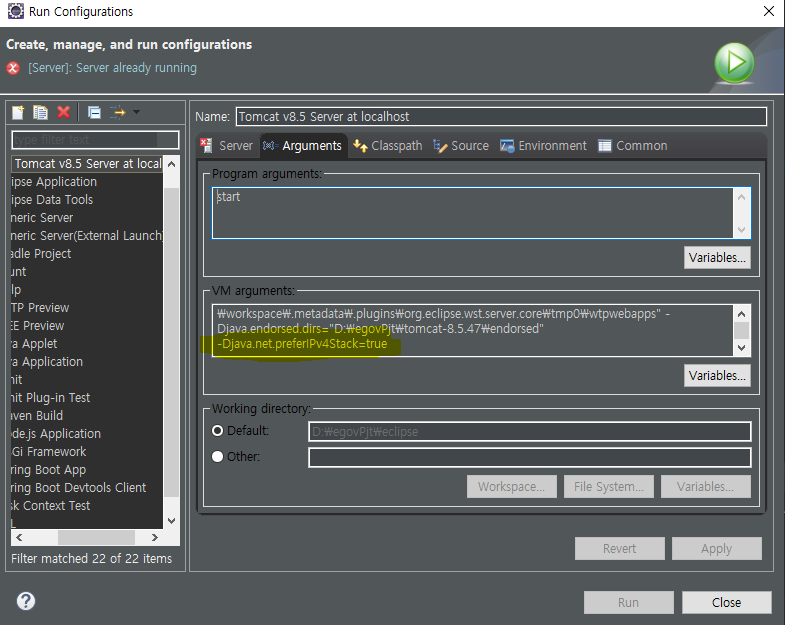Click the -Djava.net.preferIPv4Stack=true text
This screenshot has width=785, height=625.
(302, 344)
